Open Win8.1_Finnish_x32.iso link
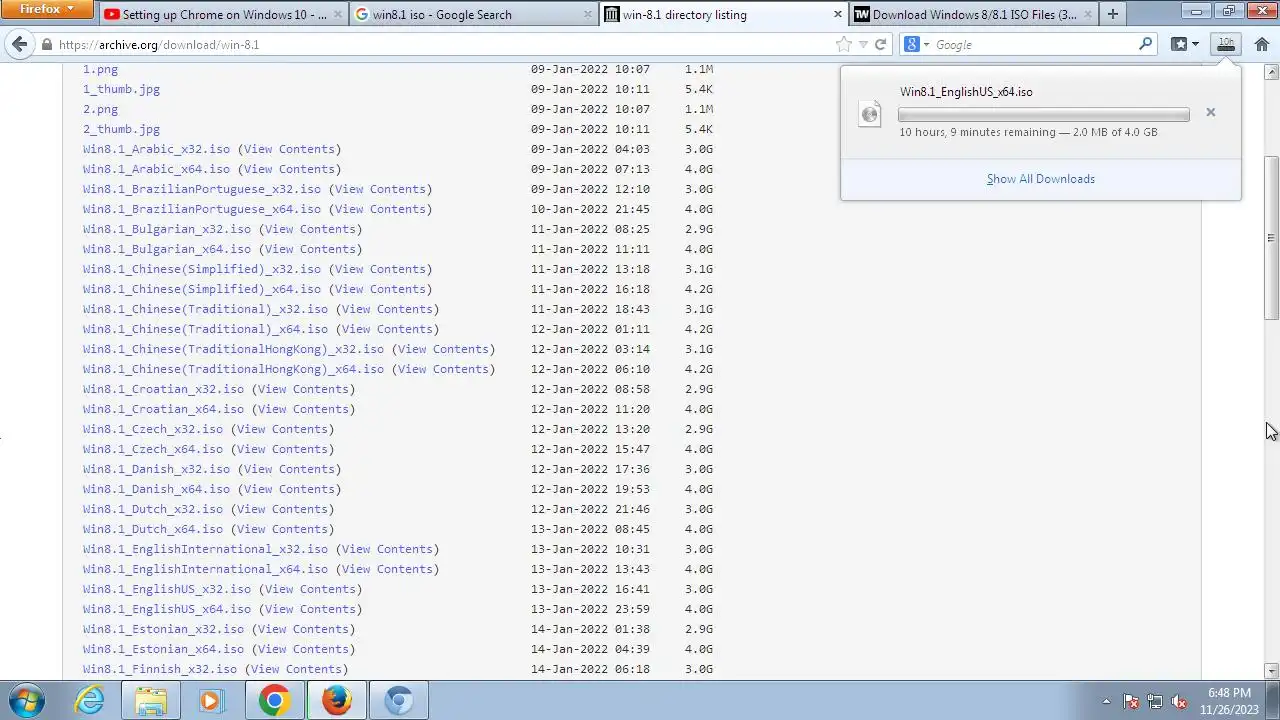The height and width of the screenshot is (720, 1280). click(160, 669)
